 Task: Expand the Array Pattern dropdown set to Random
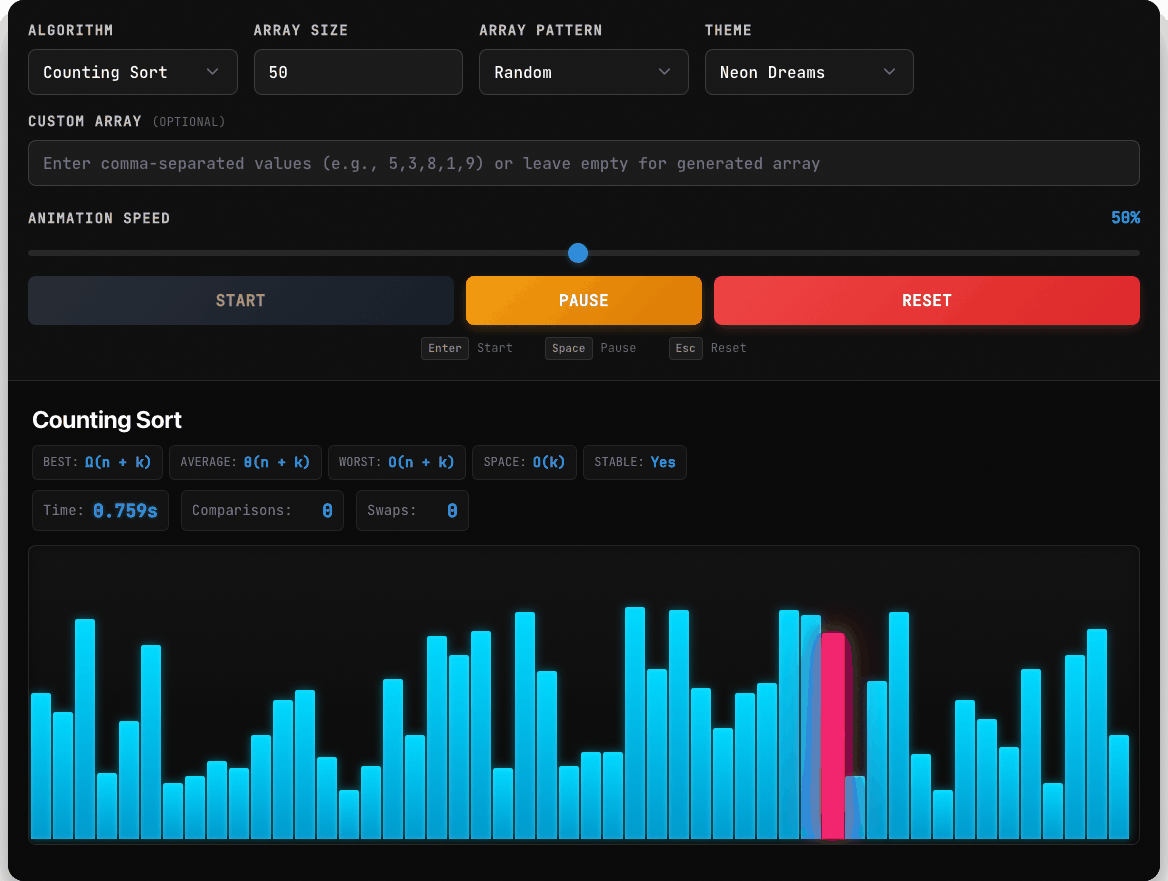[x=583, y=72]
